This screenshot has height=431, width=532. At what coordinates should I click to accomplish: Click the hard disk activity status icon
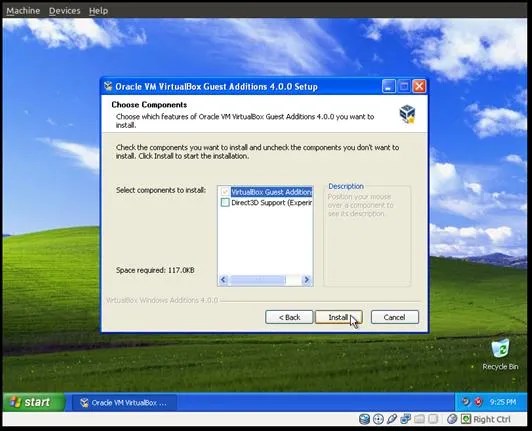364,419
